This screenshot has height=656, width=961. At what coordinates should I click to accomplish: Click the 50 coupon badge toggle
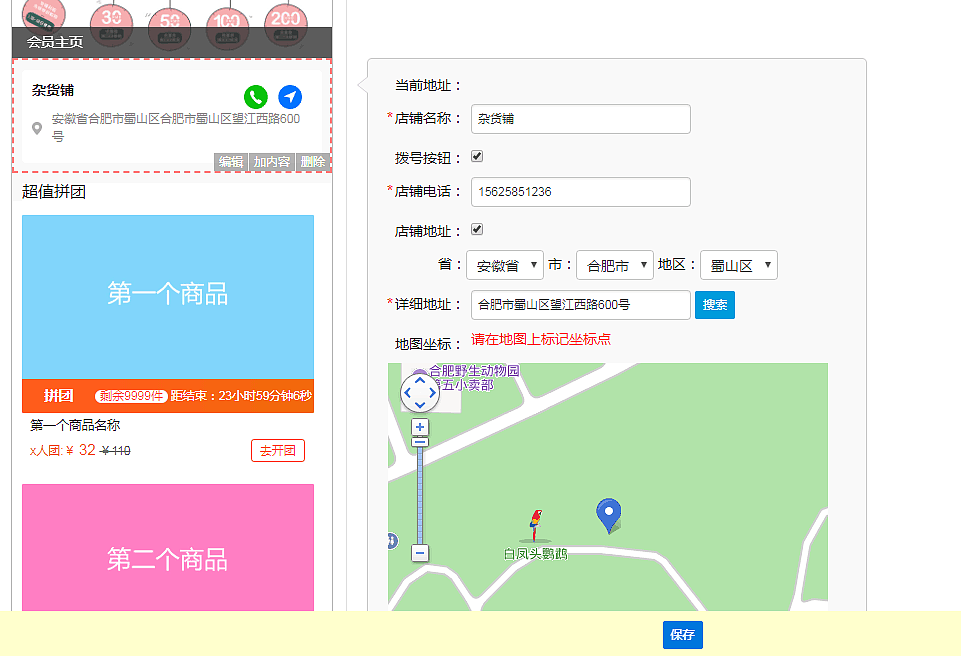tap(168, 20)
